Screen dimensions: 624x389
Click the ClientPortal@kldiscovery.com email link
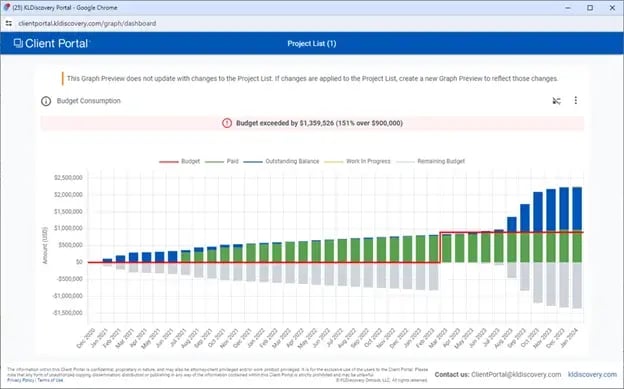coord(516,375)
